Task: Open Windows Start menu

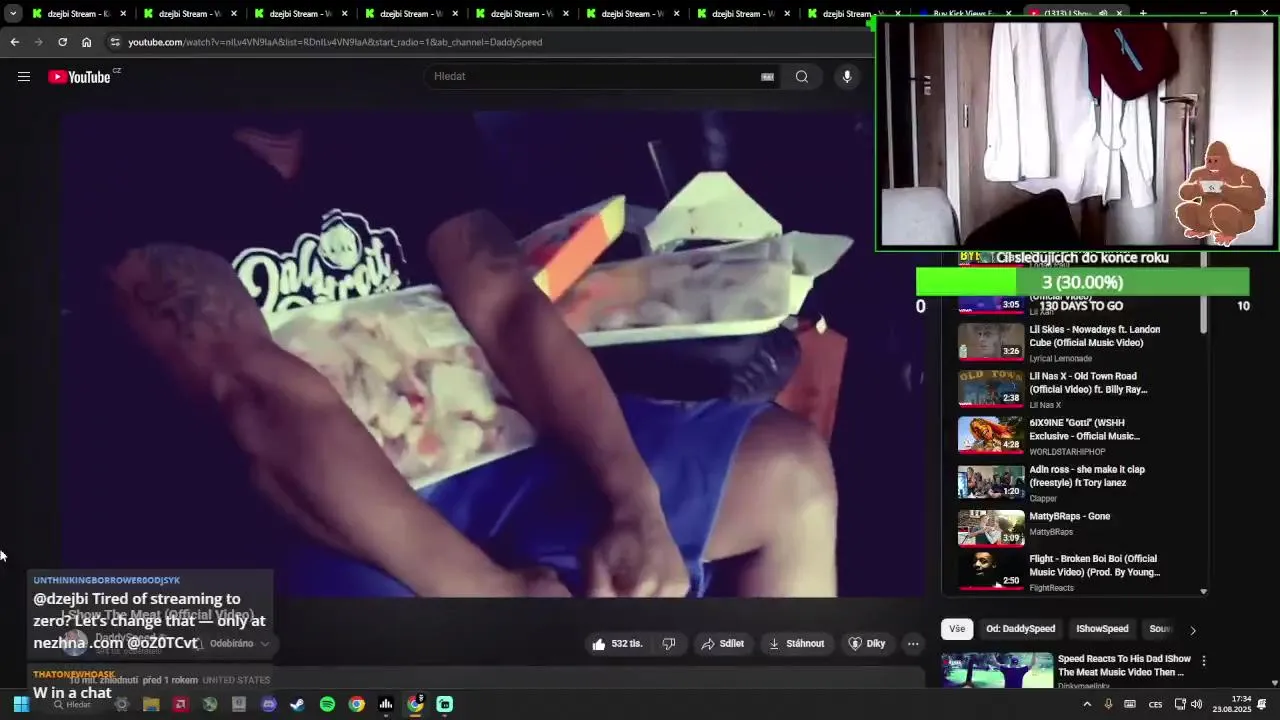Action: [21, 704]
